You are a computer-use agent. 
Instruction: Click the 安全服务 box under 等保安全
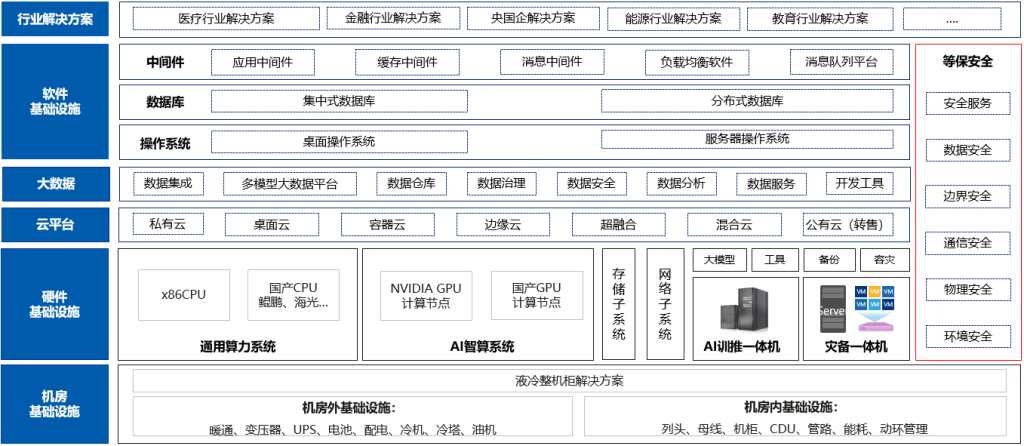(x=967, y=103)
